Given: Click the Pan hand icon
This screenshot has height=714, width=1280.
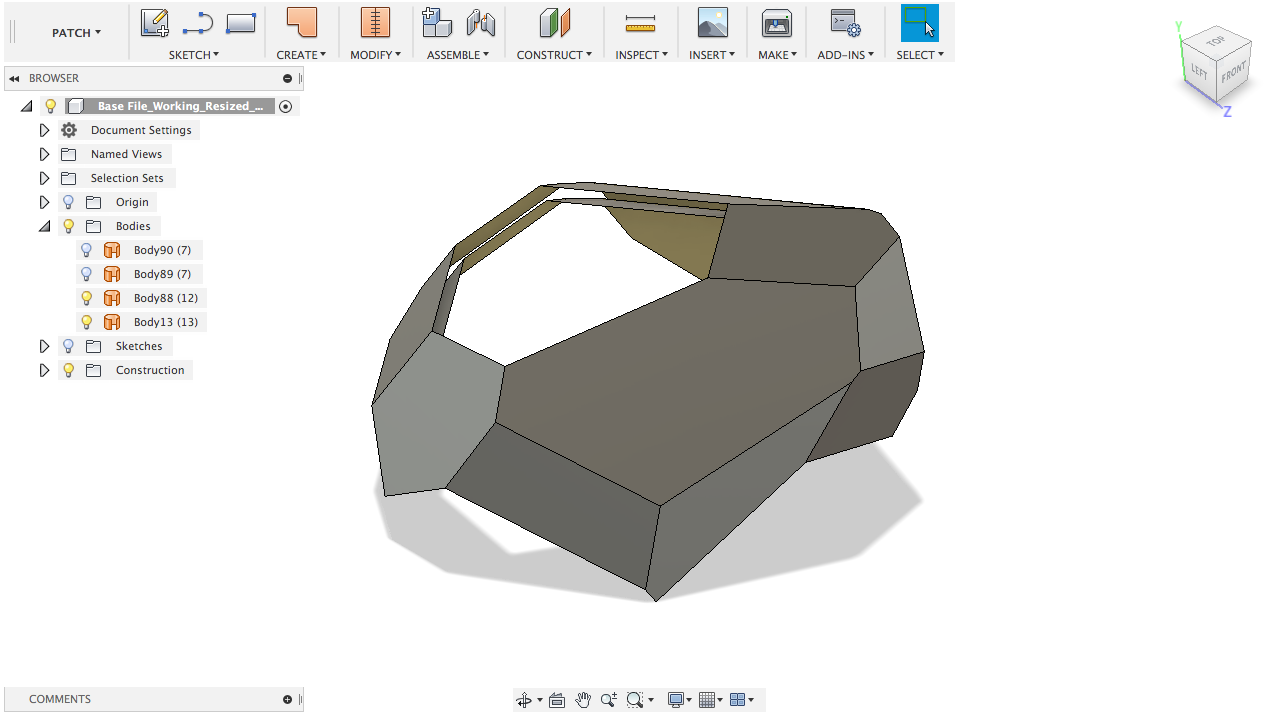Looking at the screenshot, I should coord(583,700).
